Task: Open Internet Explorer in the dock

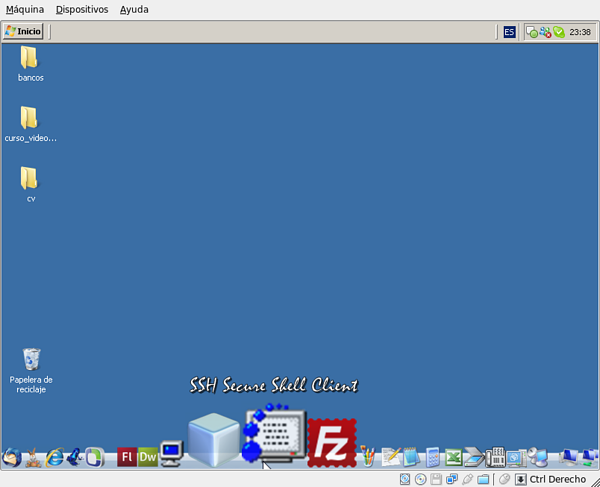Action: [53, 457]
